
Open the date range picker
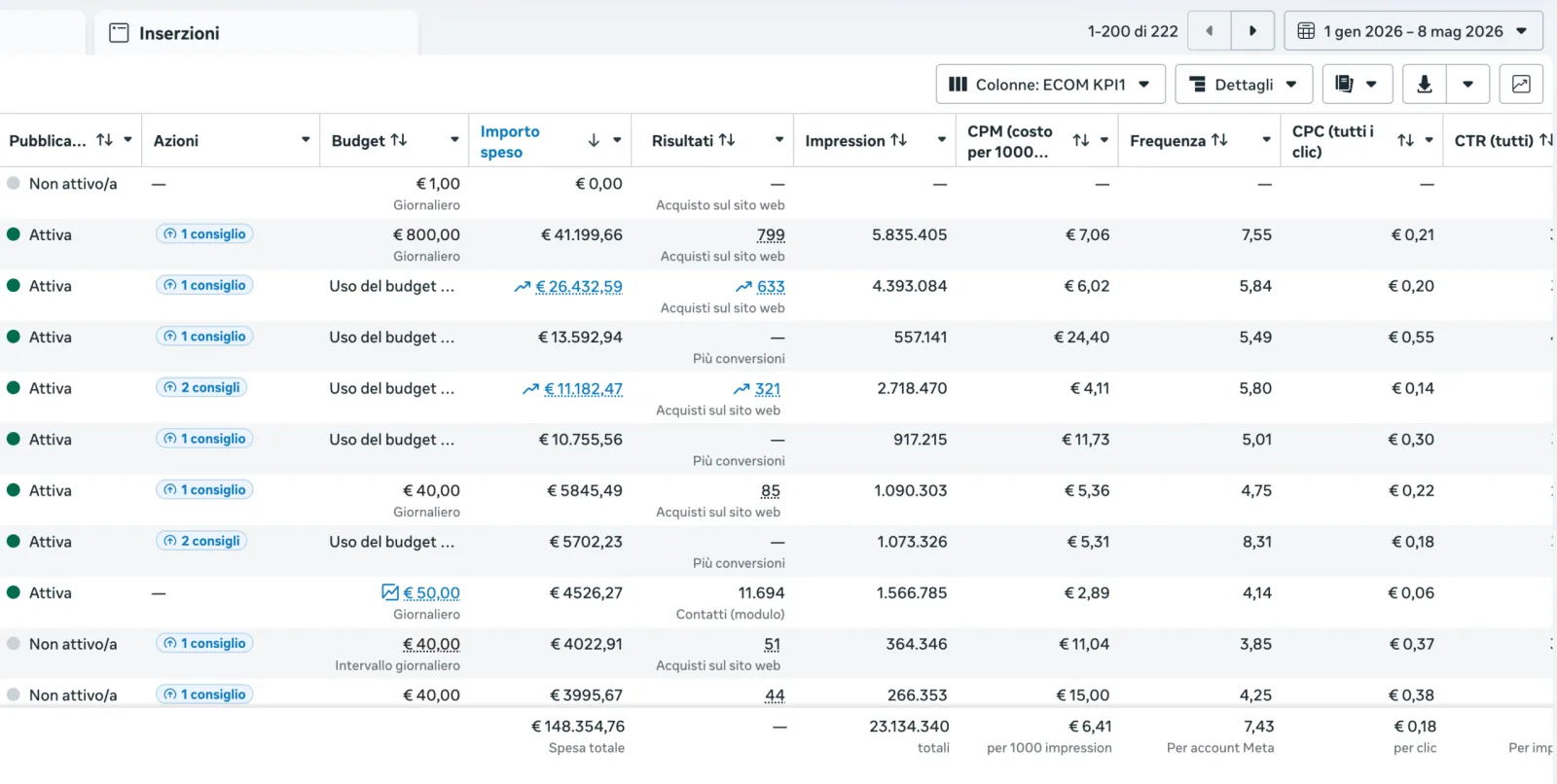point(1413,31)
